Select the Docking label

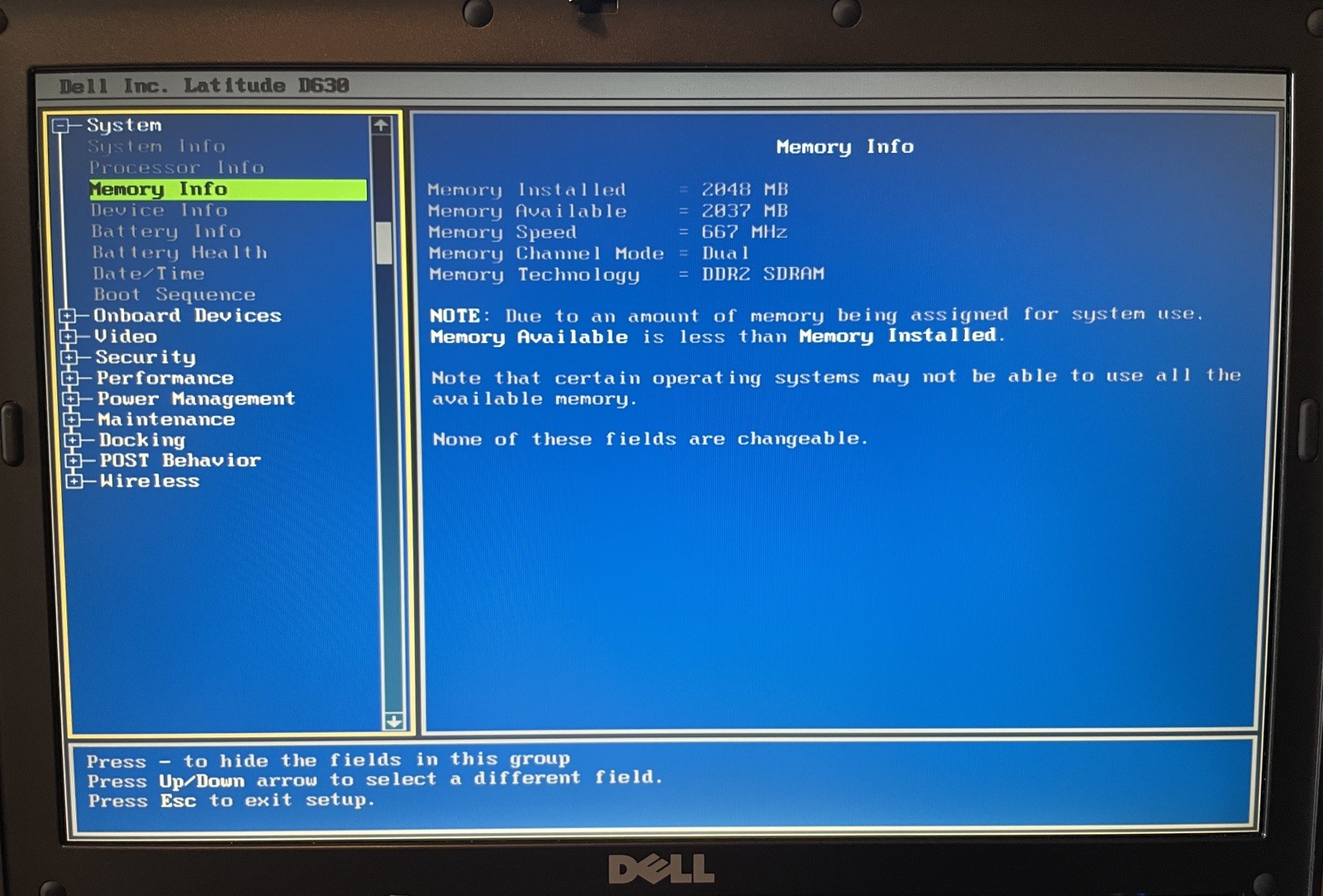142,440
